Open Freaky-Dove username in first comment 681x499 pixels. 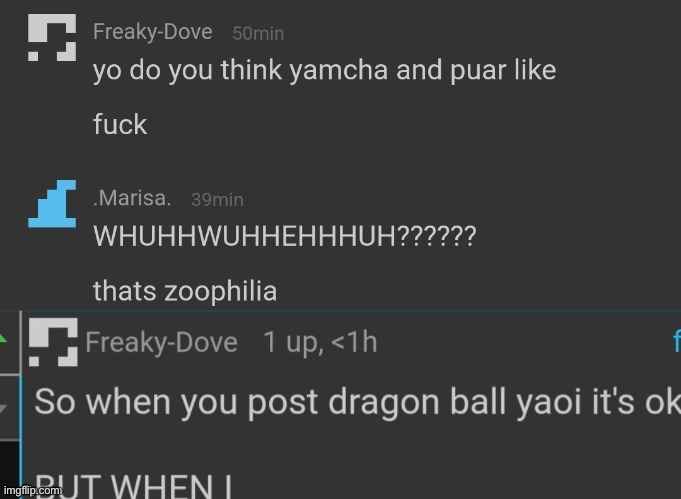pyautogui.click(x=153, y=32)
